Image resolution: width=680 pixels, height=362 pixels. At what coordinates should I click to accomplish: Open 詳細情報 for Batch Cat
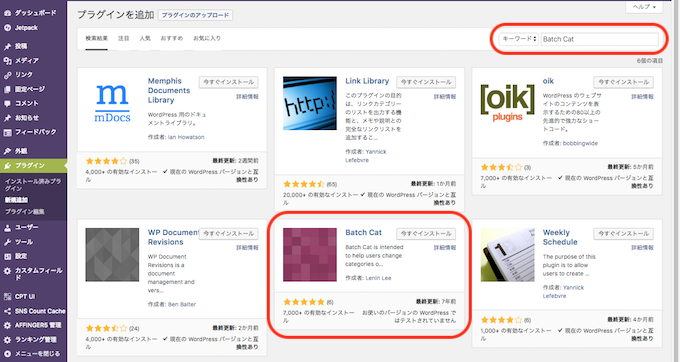445,248
